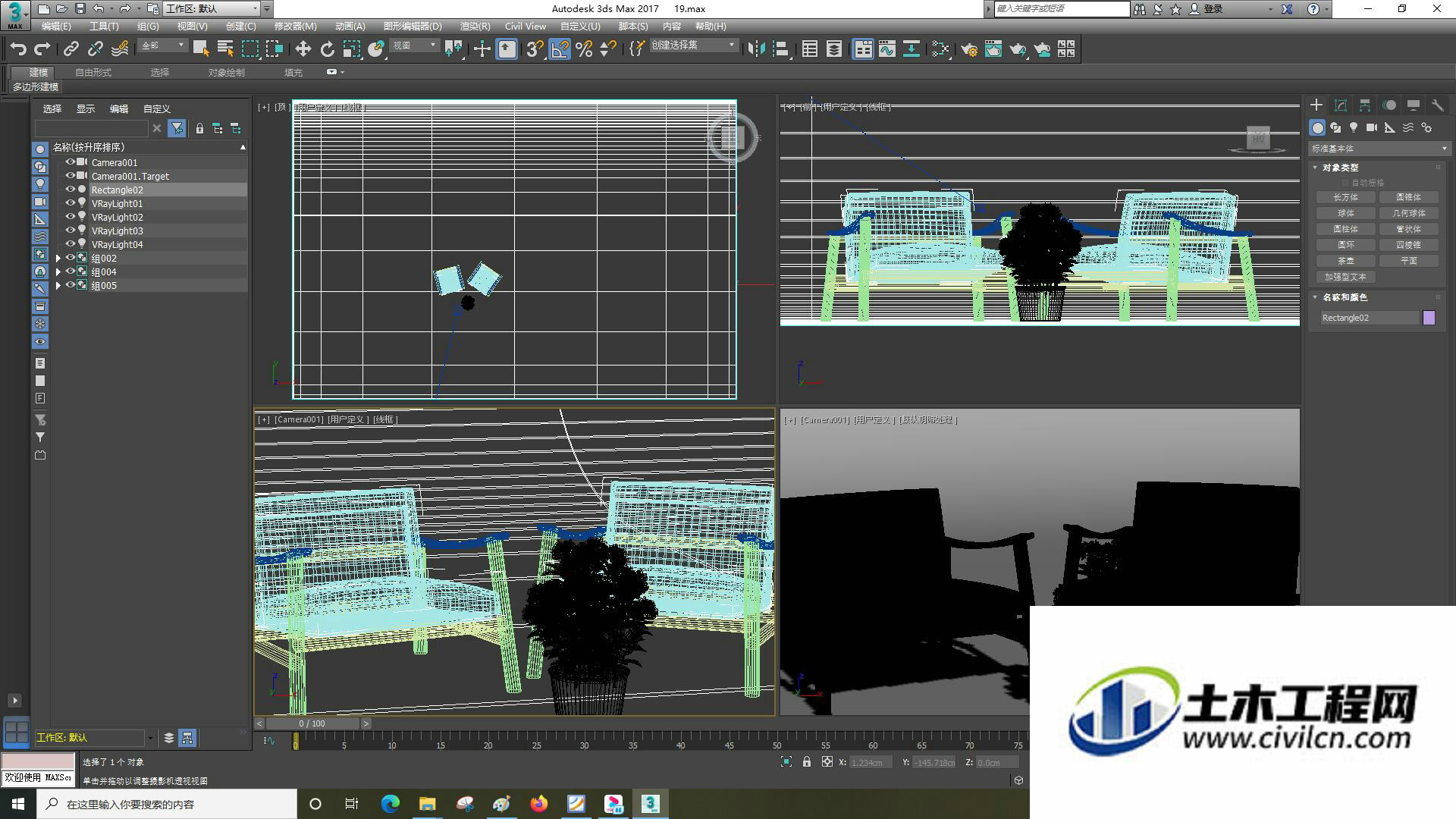Toggle the Angle Snap button
Image resolution: width=1456 pixels, height=819 pixels.
click(x=560, y=49)
